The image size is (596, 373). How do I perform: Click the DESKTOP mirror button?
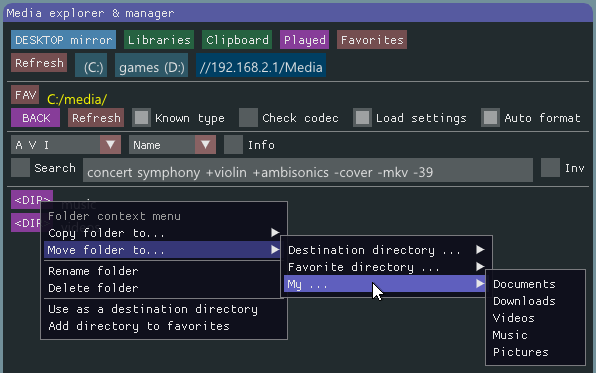[63, 40]
